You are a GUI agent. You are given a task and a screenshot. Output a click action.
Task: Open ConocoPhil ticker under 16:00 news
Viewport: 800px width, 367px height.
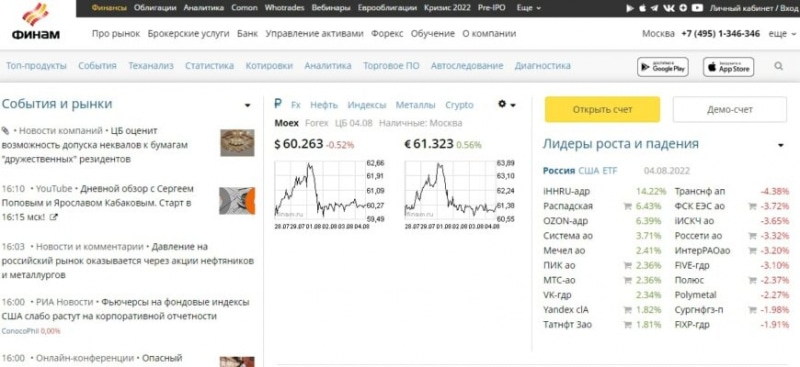(x=20, y=331)
